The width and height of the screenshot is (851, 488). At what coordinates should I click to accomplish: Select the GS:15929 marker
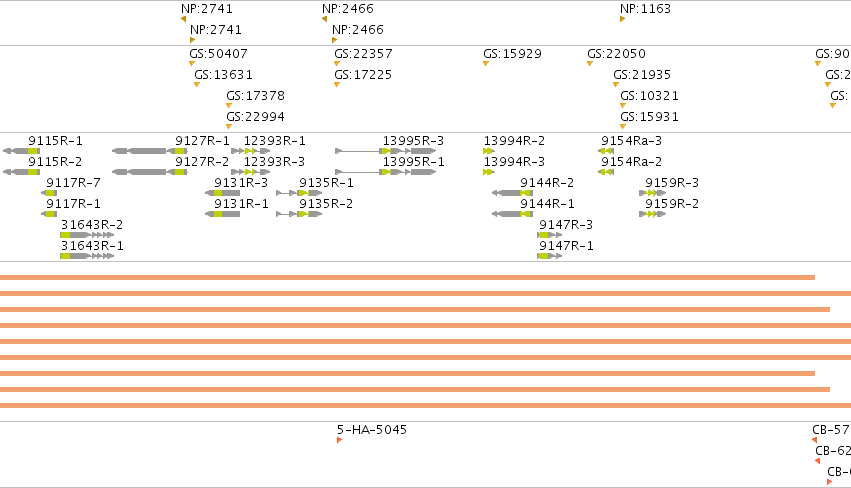pyautogui.click(x=486, y=64)
